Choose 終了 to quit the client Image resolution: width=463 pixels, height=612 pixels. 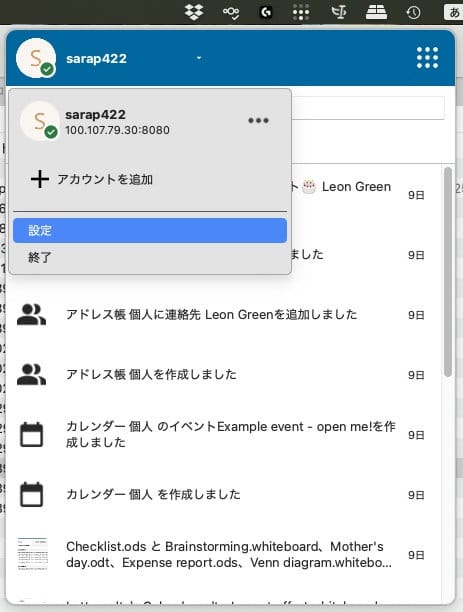point(150,257)
